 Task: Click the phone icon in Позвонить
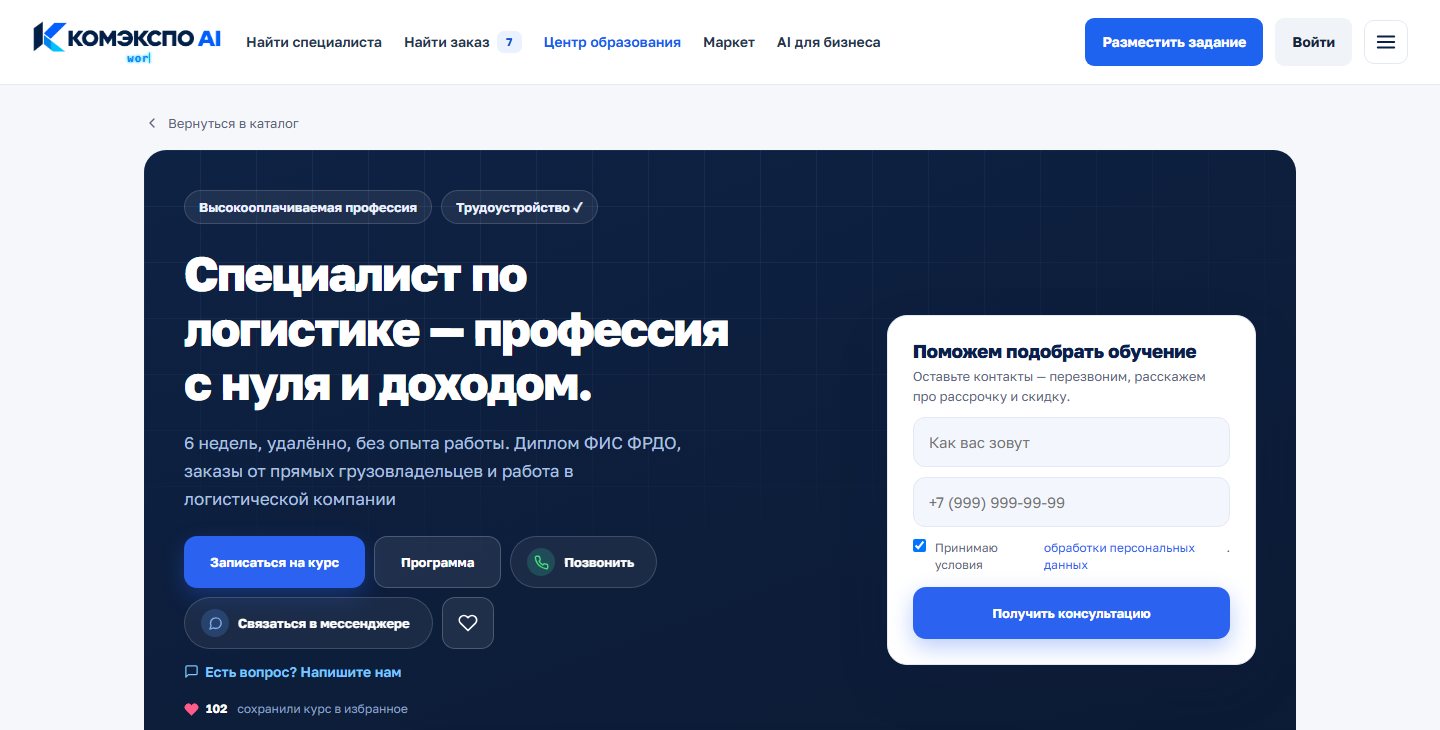pyautogui.click(x=541, y=562)
